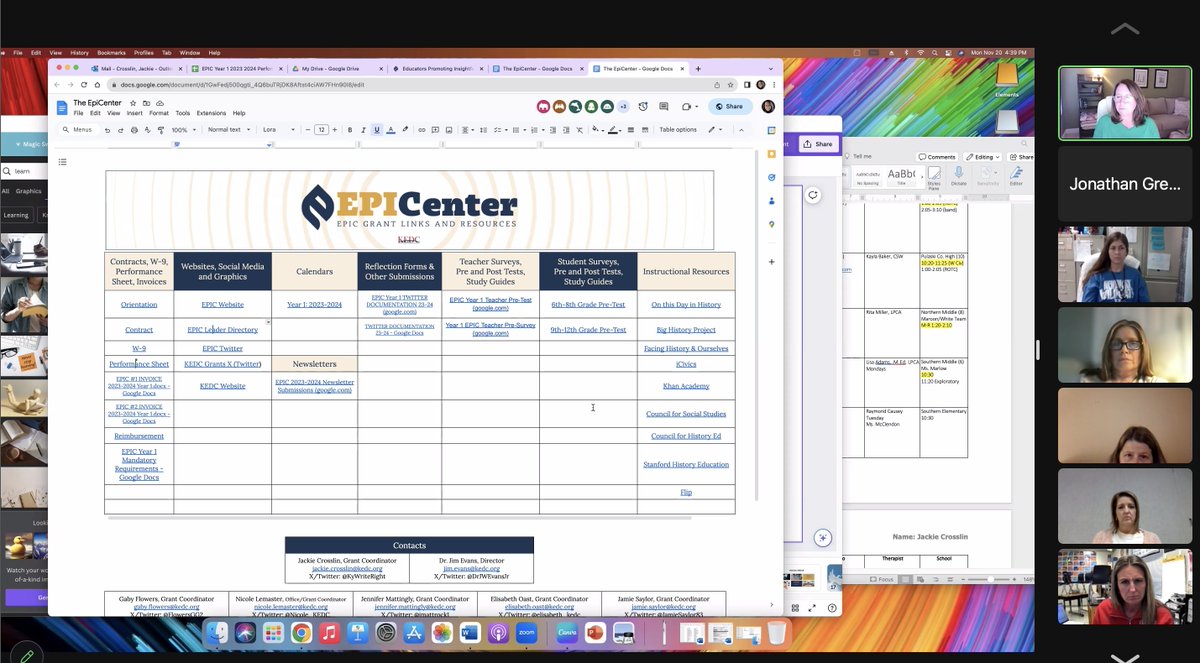This screenshot has height=663, width=1200.
Task: Open Zoom from the Dock
Action: coord(526,633)
